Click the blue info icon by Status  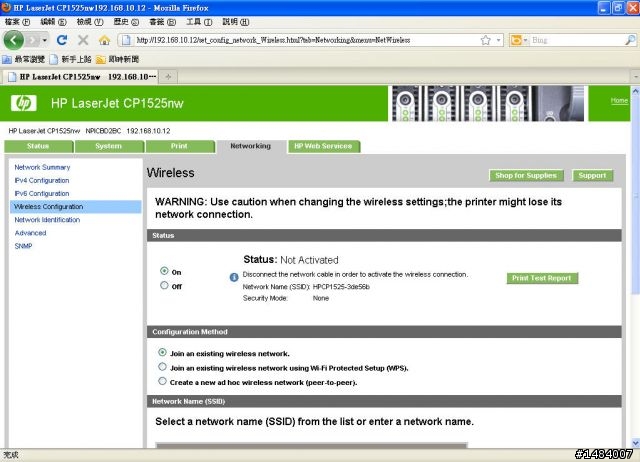point(233,278)
